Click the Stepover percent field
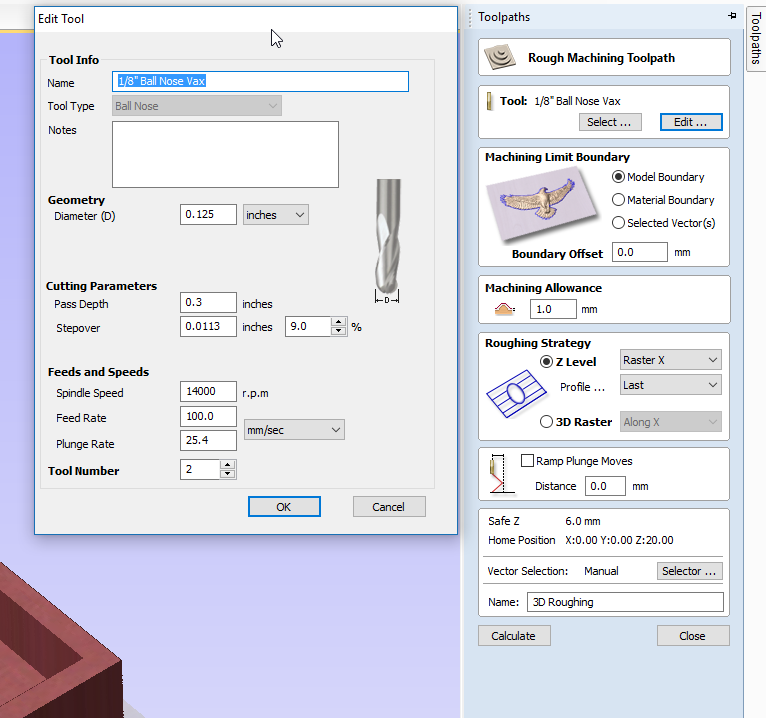 (308, 326)
